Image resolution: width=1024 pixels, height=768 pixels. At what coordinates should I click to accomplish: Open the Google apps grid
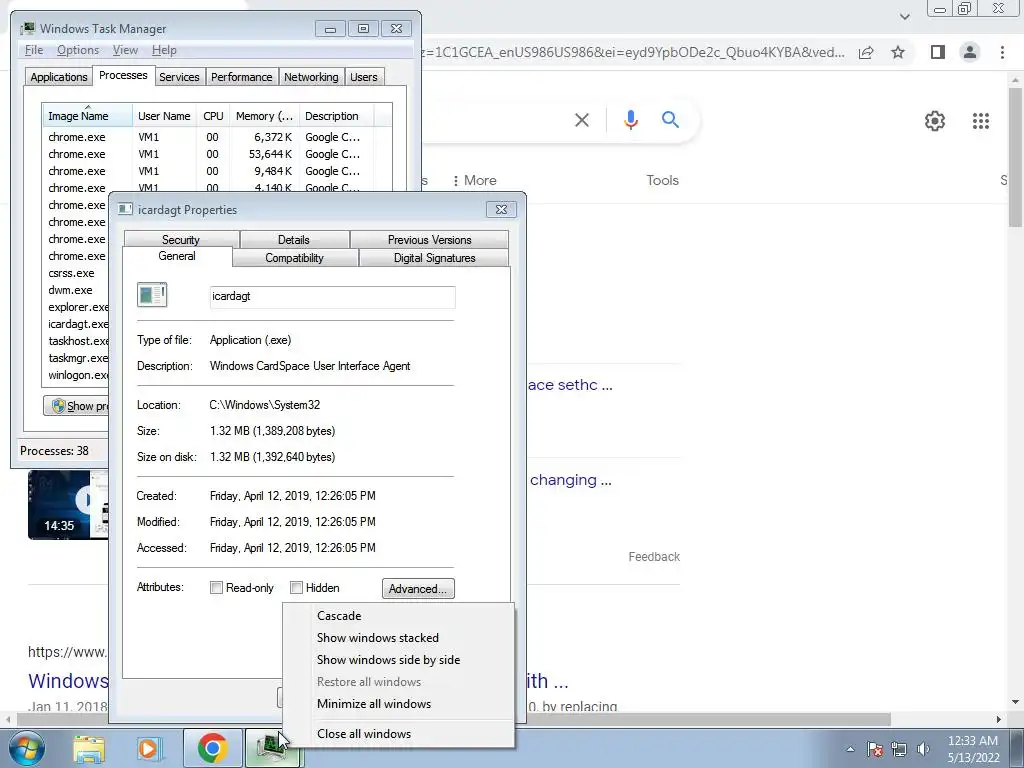coord(980,121)
